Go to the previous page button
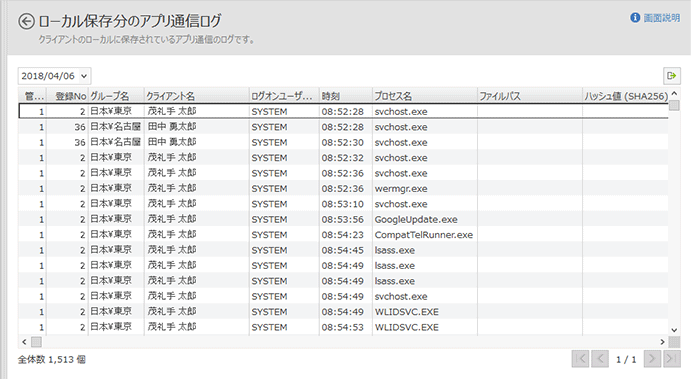Screen dimensions: 691x379 tap(600, 359)
